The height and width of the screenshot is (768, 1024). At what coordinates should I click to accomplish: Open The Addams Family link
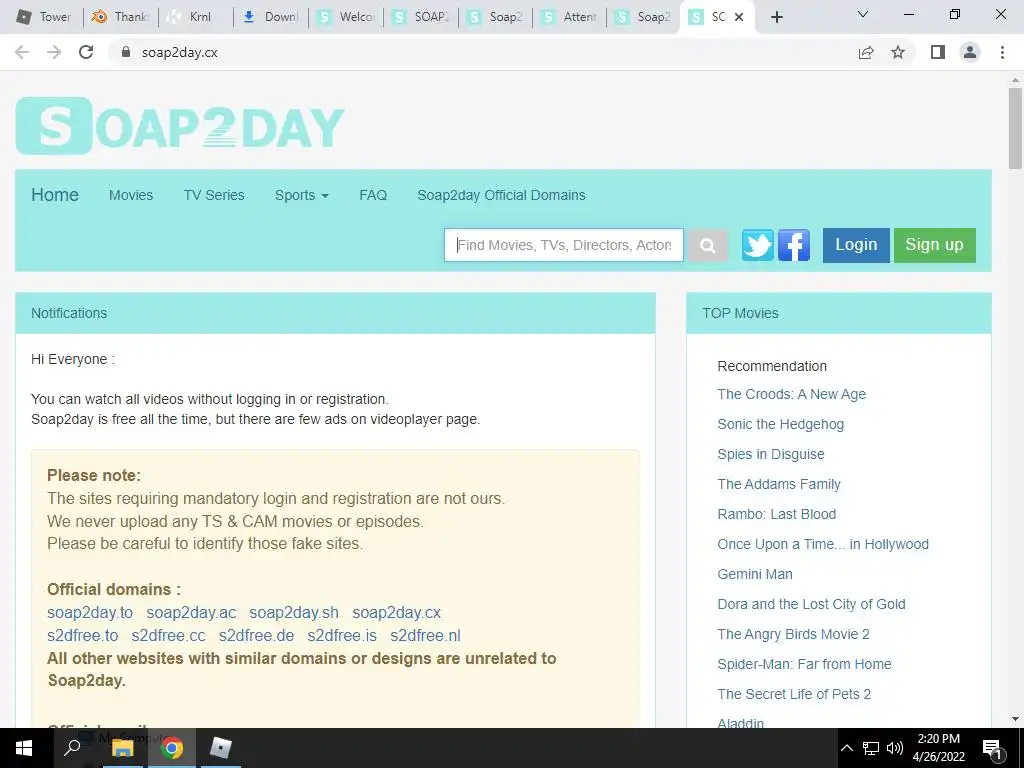pos(778,485)
